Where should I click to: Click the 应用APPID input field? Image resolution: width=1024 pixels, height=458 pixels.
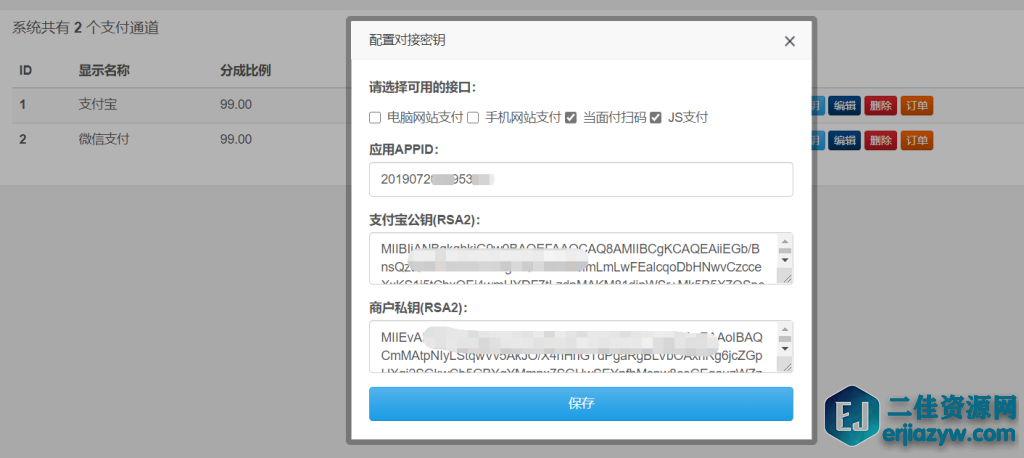581,179
